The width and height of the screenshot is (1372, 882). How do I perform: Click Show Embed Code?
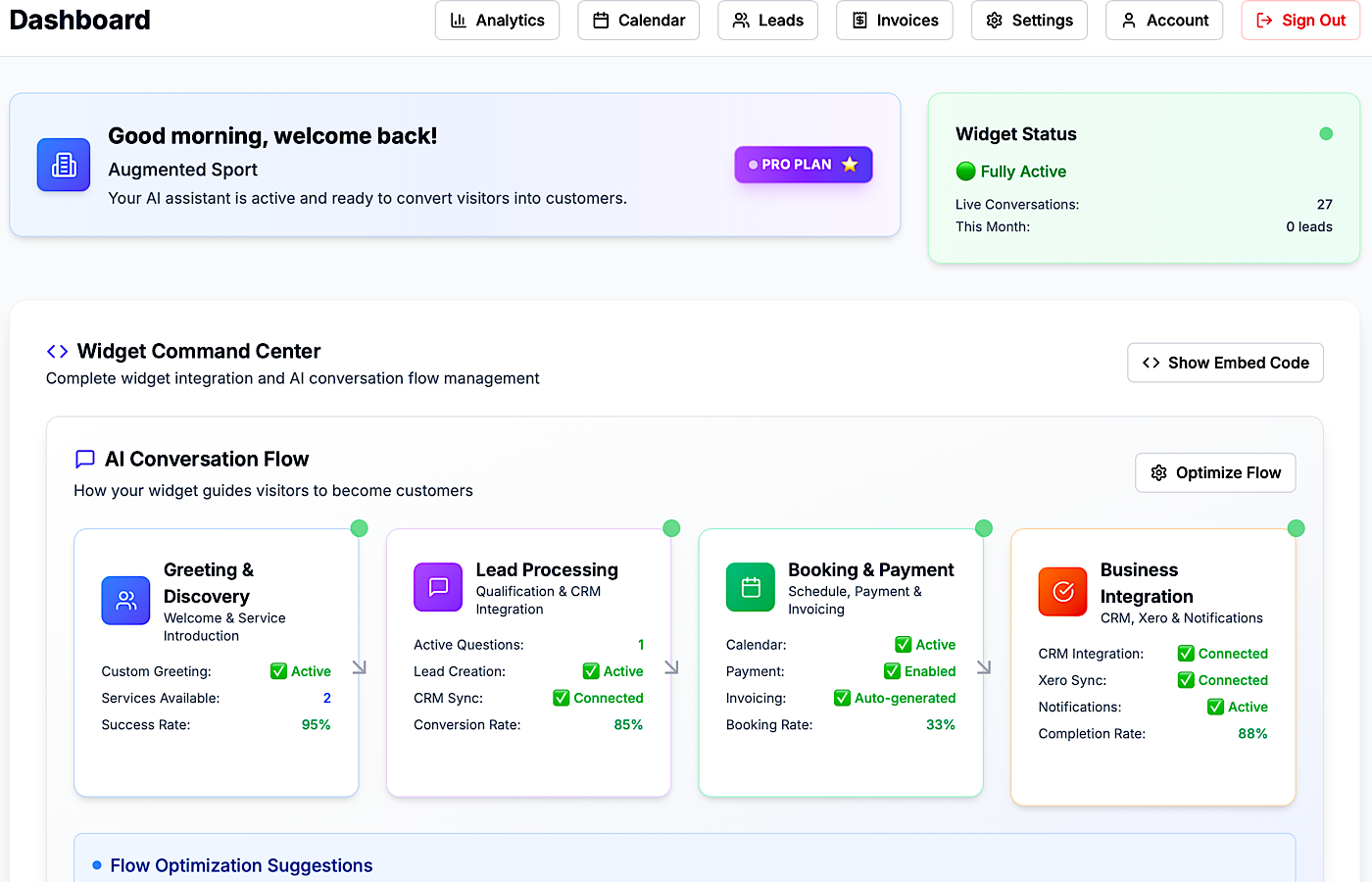click(x=1225, y=363)
